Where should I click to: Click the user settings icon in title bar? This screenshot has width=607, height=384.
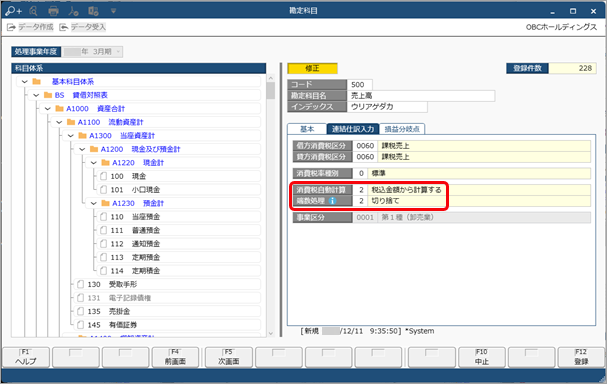(73, 11)
